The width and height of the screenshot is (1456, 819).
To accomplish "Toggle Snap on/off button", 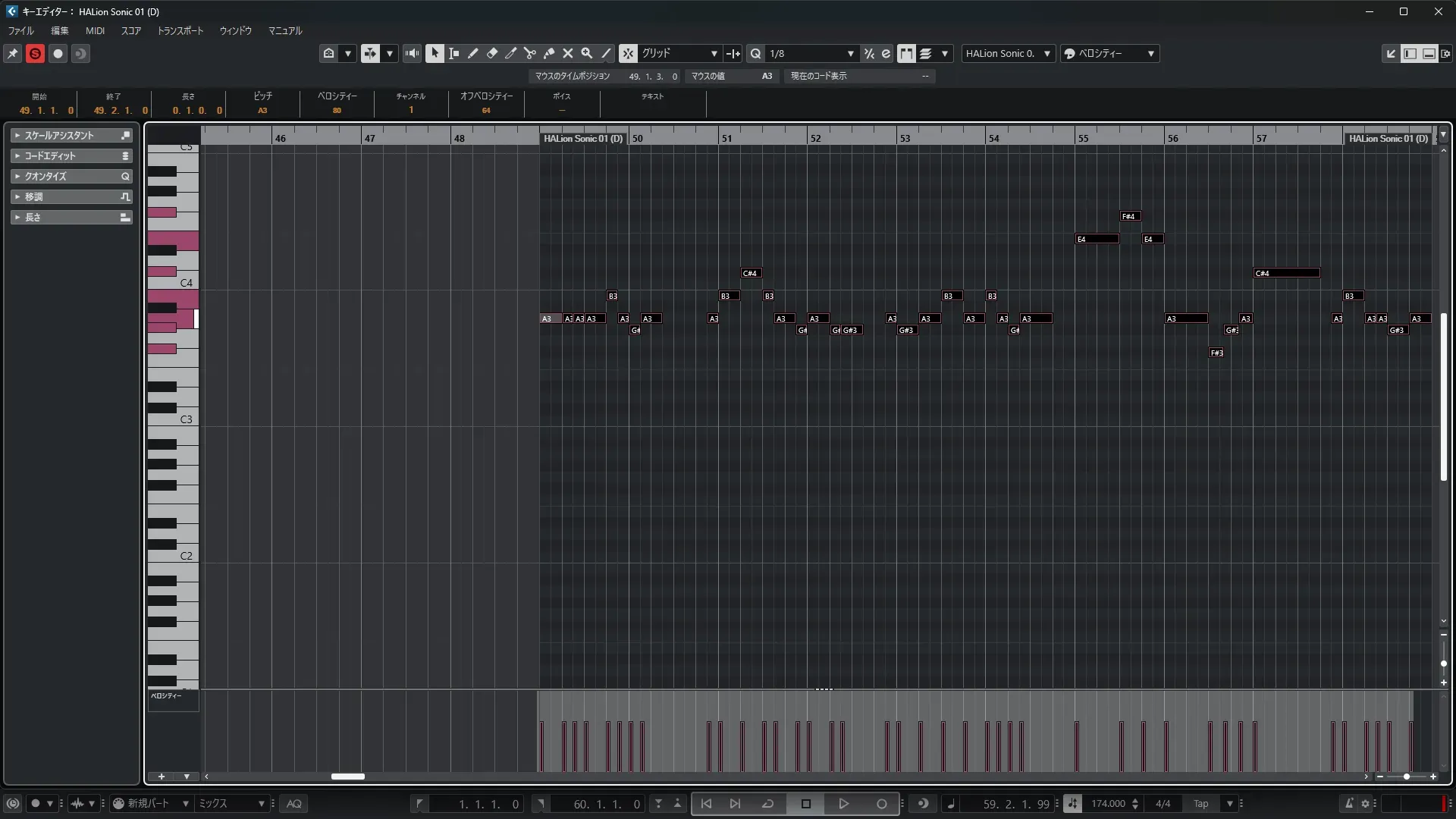I will tap(628, 53).
